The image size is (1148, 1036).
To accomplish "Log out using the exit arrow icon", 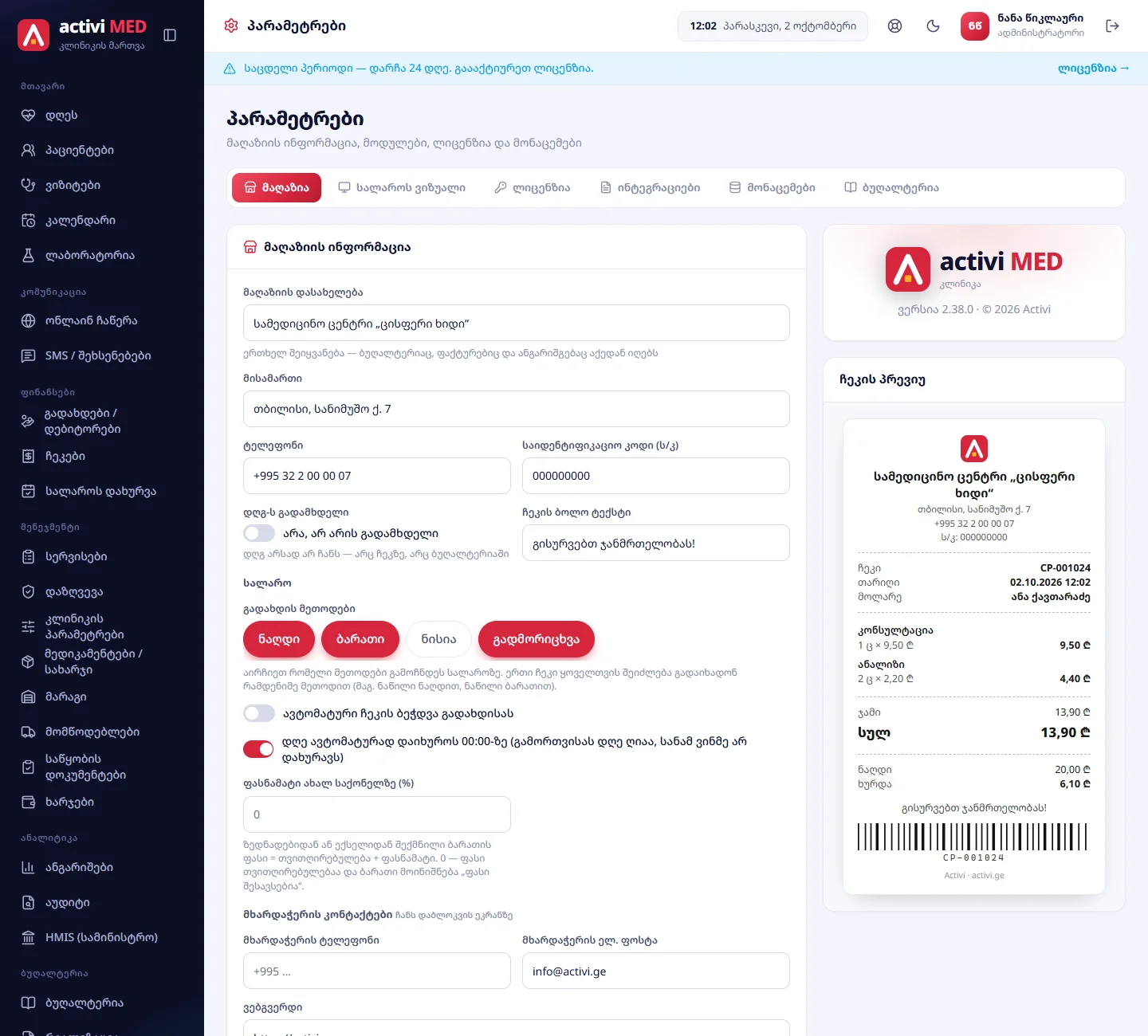I will pos(1113,26).
